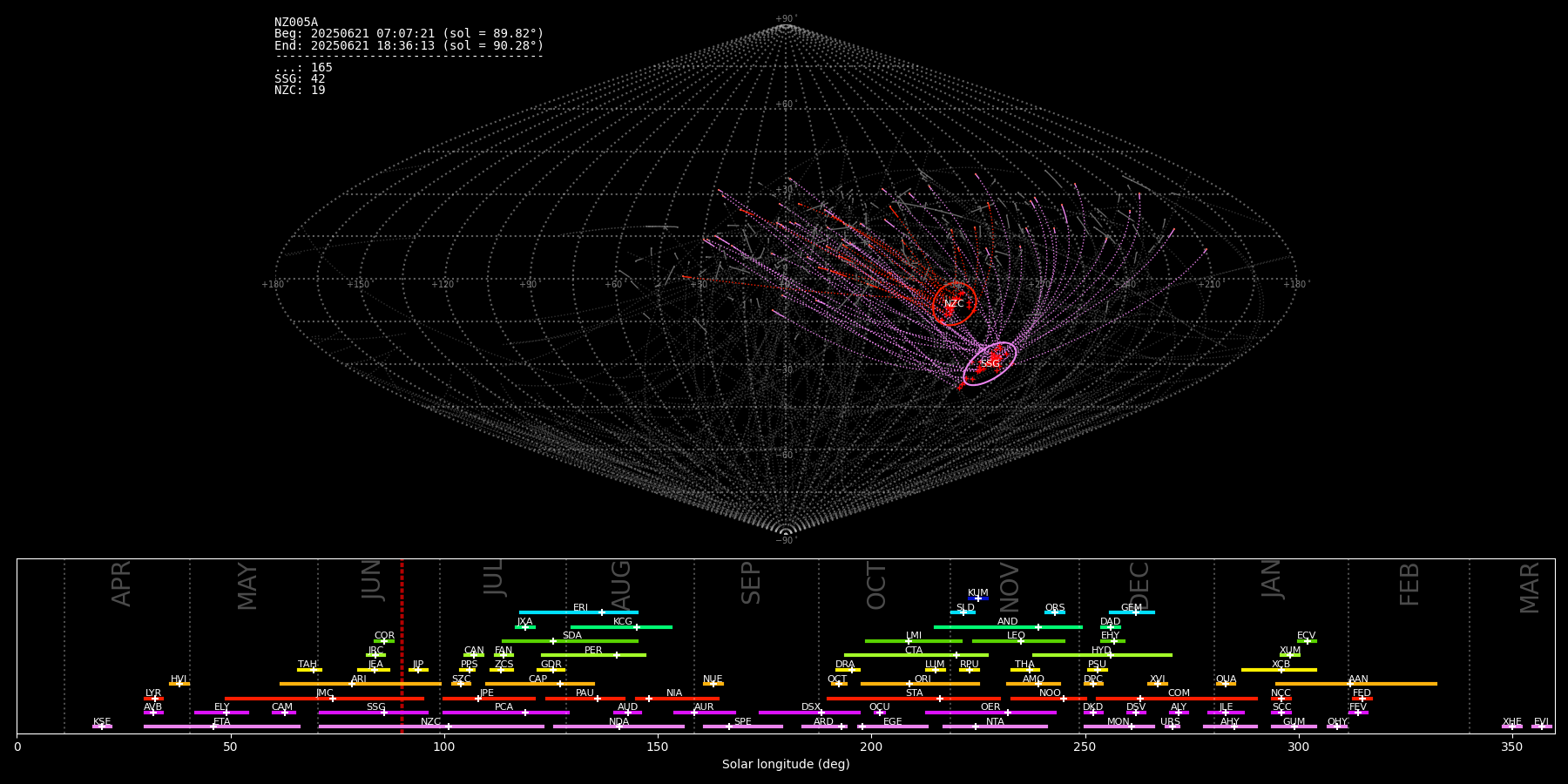This screenshot has height=784, width=1568.
Task: Click the PER activity bar
Action: pyautogui.click(x=593, y=655)
